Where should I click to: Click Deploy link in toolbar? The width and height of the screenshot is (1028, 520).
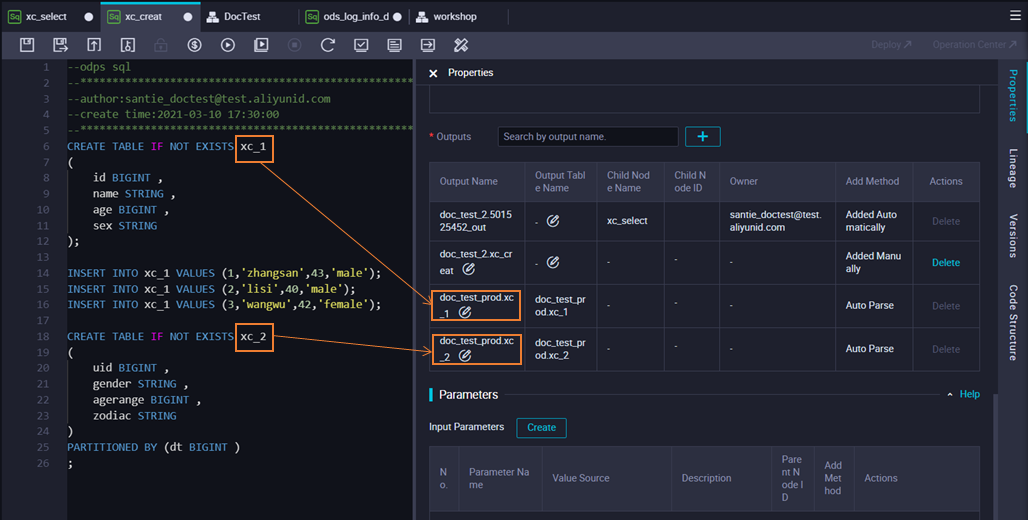[x=891, y=45]
